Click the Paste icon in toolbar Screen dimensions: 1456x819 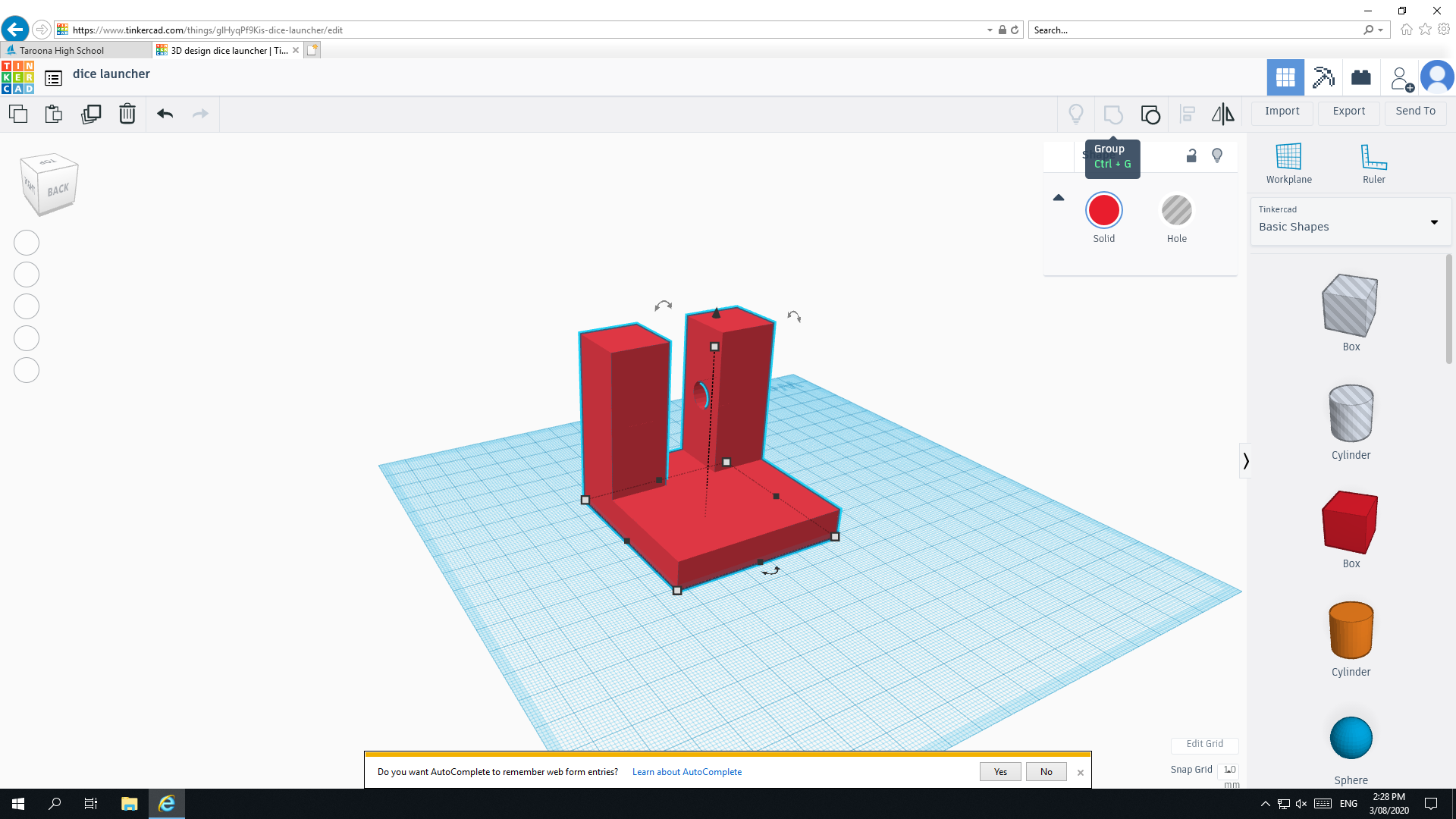pyautogui.click(x=54, y=114)
